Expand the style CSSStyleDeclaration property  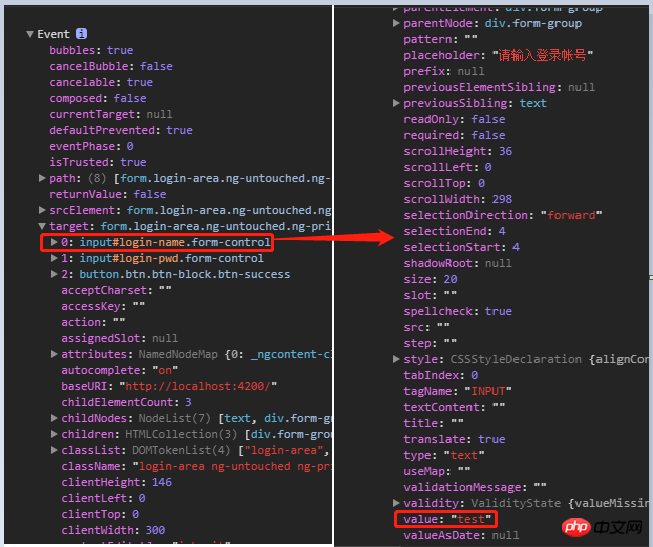396,359
